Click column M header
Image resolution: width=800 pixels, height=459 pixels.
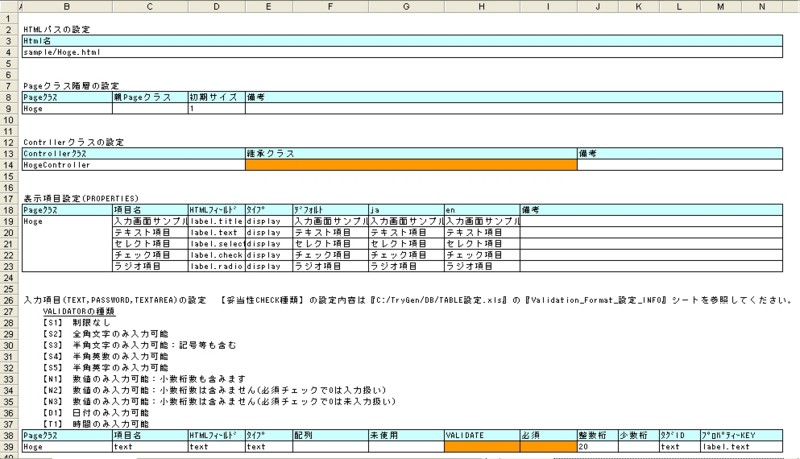[x=720, y=7]
